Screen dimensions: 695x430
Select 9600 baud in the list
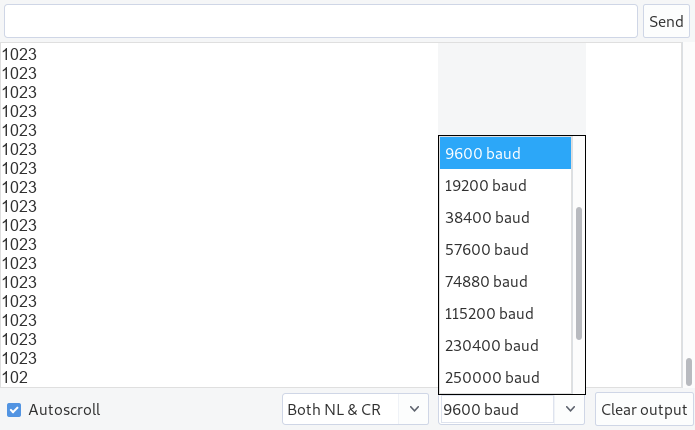[x=505, y=153]
